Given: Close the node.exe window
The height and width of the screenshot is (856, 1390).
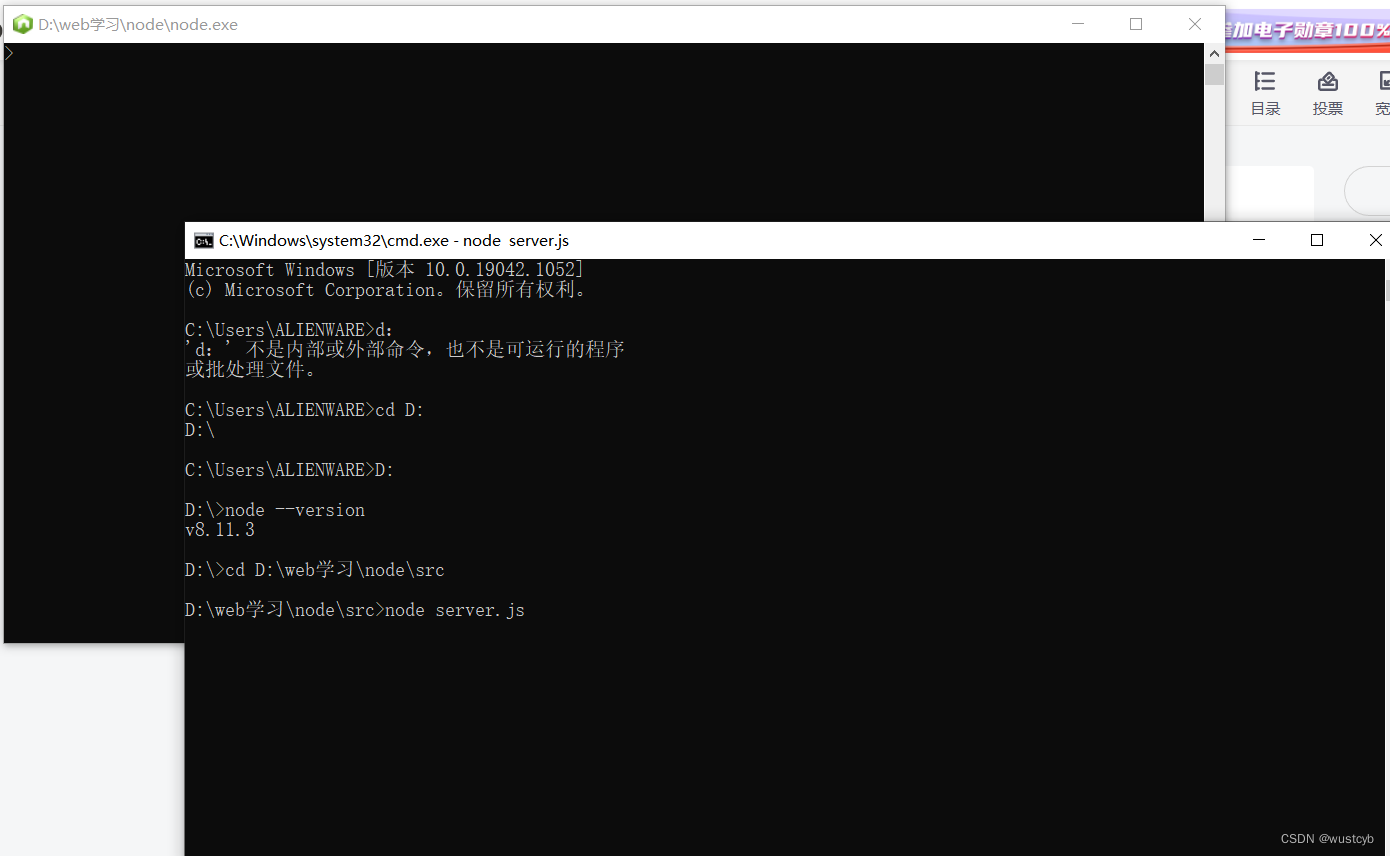Looking at the screenshot, I should click(x=1195, y=24).
